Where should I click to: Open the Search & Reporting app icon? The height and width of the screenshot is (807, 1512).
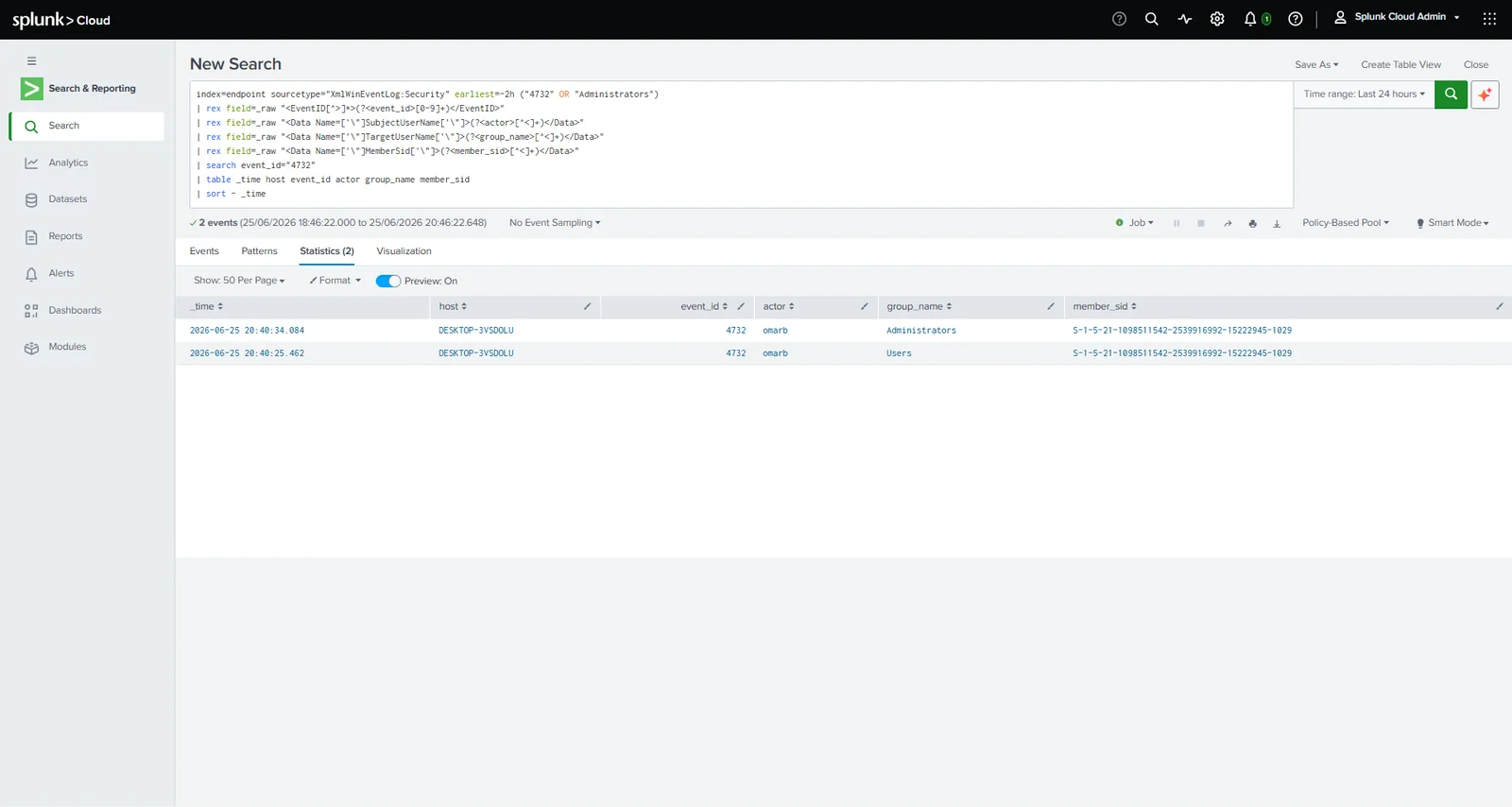[32, 89]
